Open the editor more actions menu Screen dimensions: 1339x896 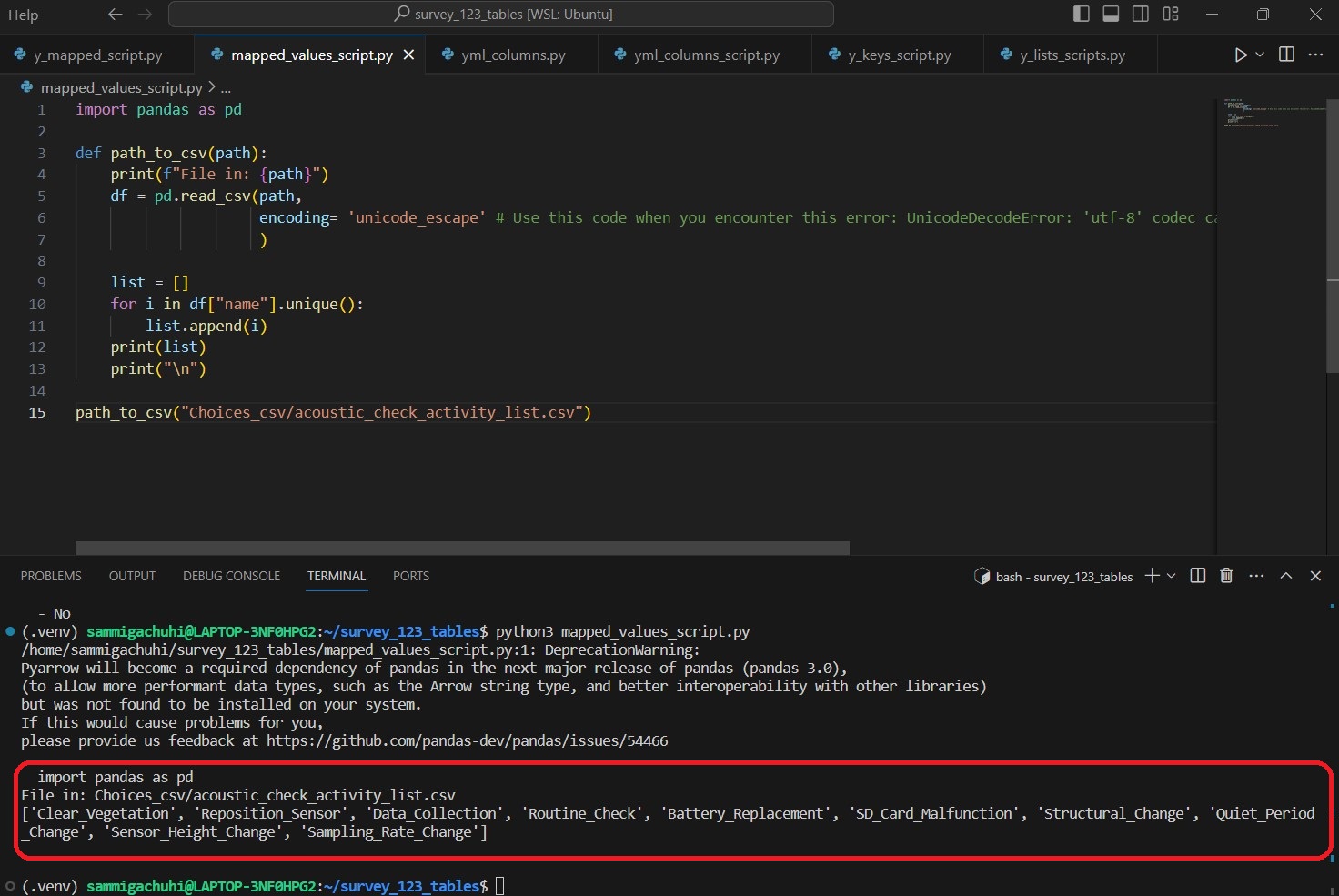(1315, 55)
